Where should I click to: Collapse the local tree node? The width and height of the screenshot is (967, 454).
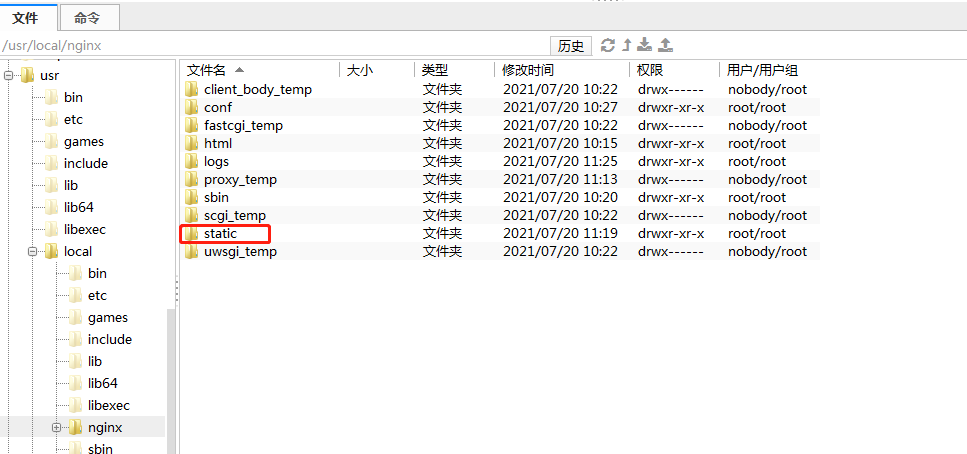32,252
